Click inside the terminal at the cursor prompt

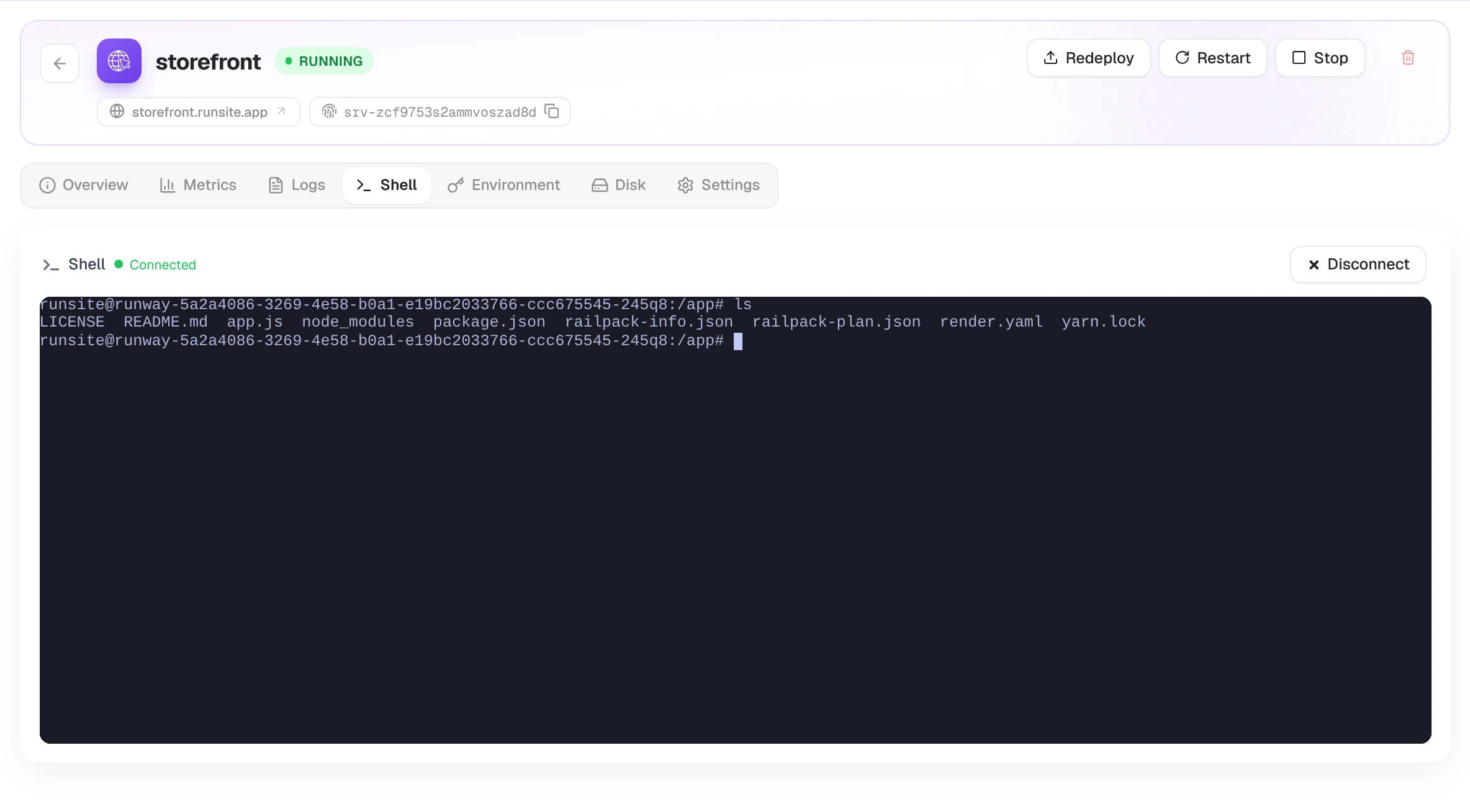(738, 341)
